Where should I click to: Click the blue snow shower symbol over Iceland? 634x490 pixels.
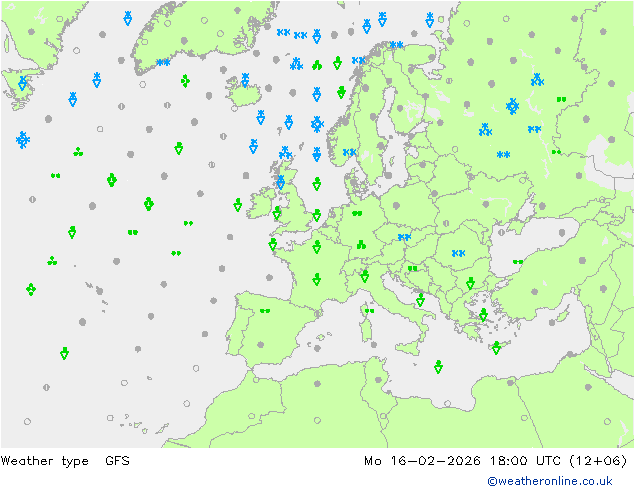(245, 80)
